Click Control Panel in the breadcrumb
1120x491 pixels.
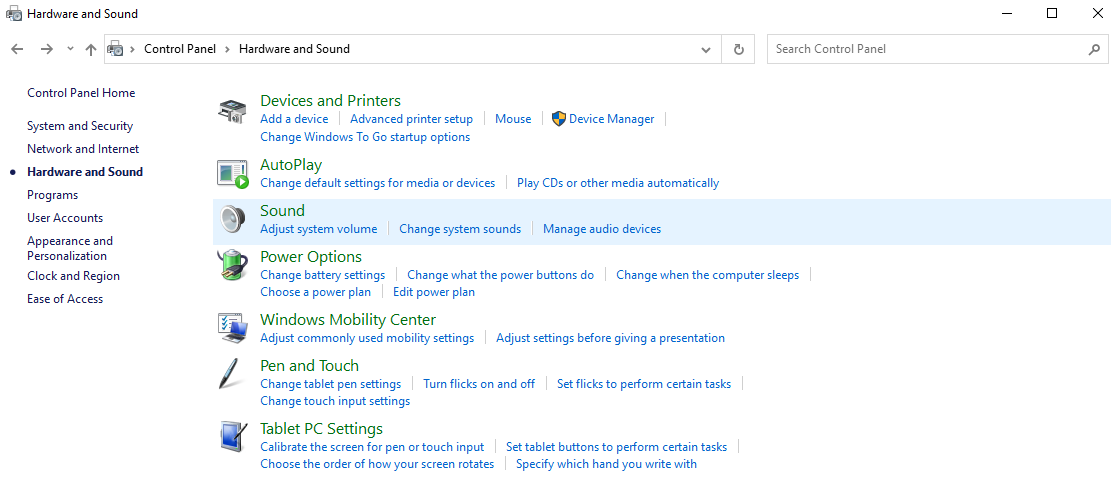click(x=180, y=49)
